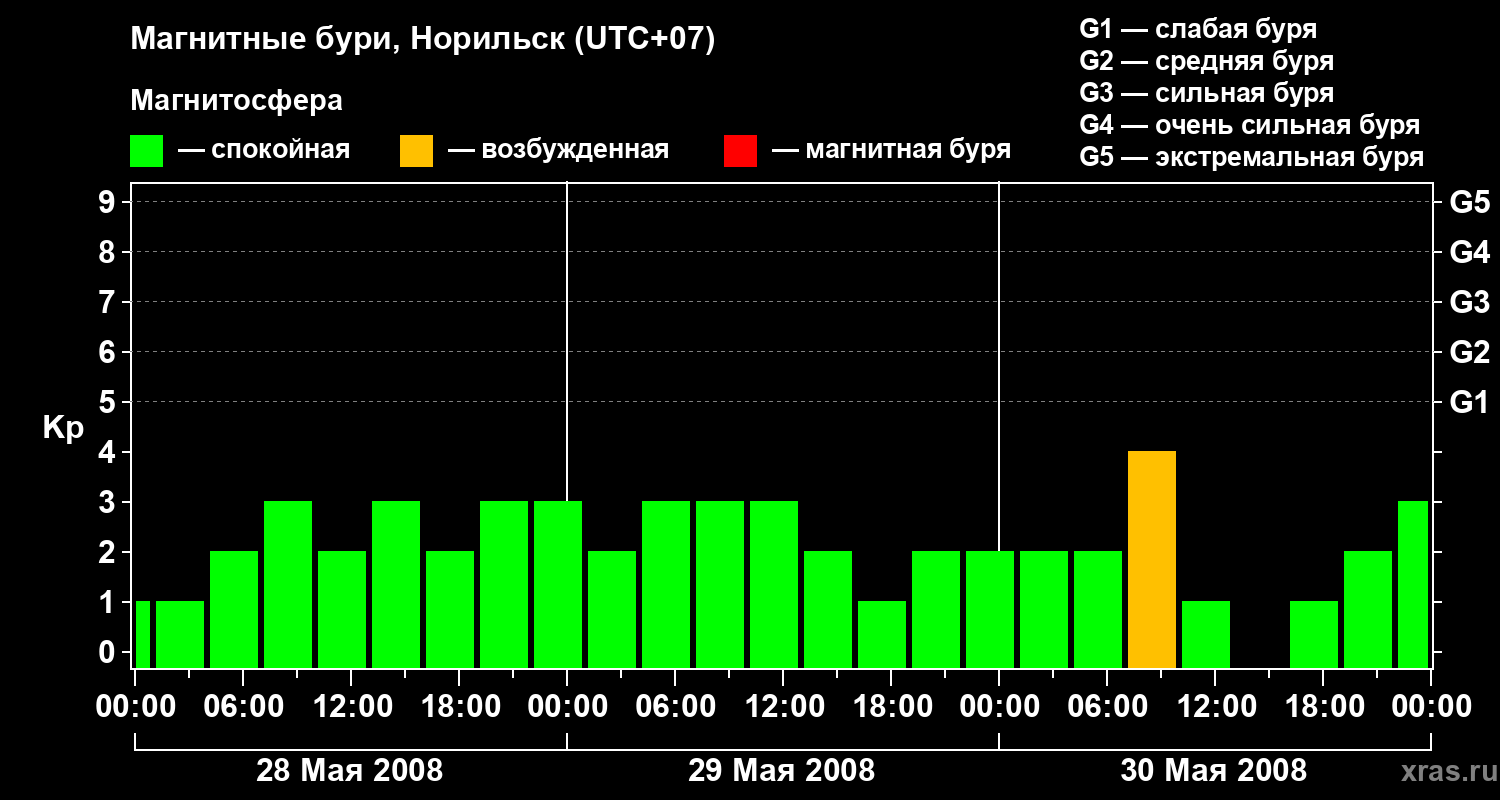The height and width of the screenshot is (800, 1500).
Task: Click the 'G5' right-axis tick label
Action: 1470,203
